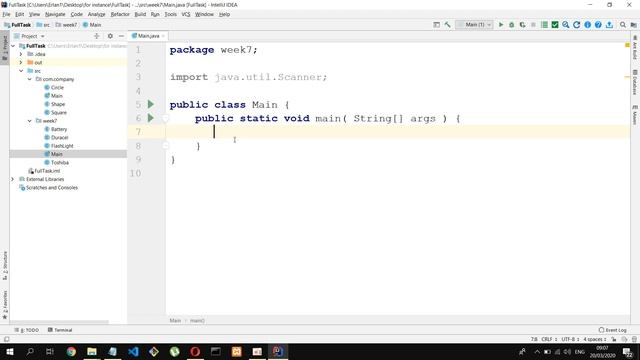Click the gutter run arrow next to class Main
640x360 pixels.
coord(151,104)
